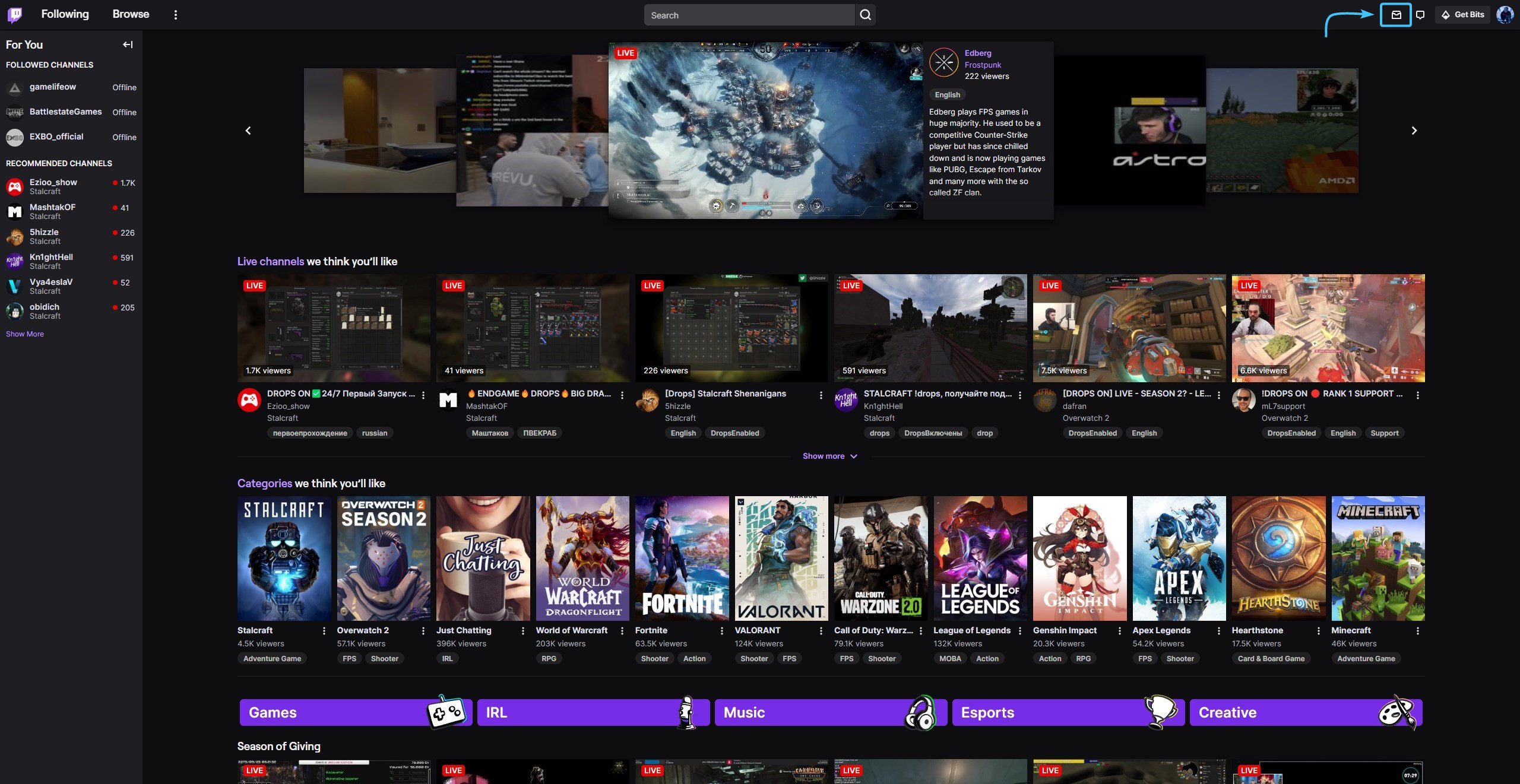Open options for Just Chatting category
Viewport: 1520px width, 784px height.
(x=523, y=631)
